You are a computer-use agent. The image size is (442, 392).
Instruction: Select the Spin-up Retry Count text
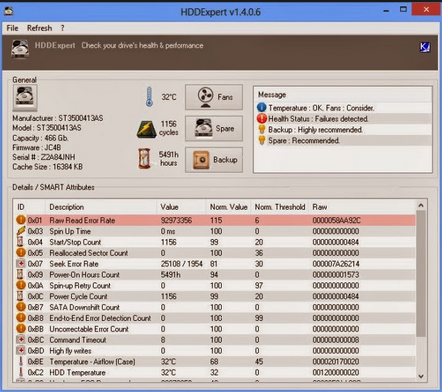coord(80,286)
